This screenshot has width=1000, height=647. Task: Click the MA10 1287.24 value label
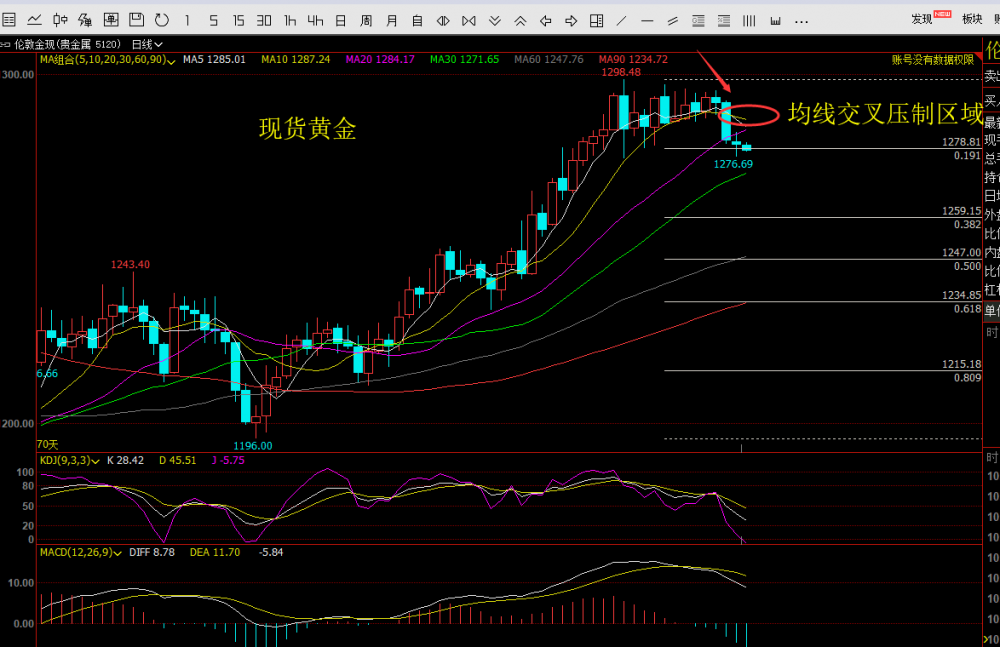[296, 59]
